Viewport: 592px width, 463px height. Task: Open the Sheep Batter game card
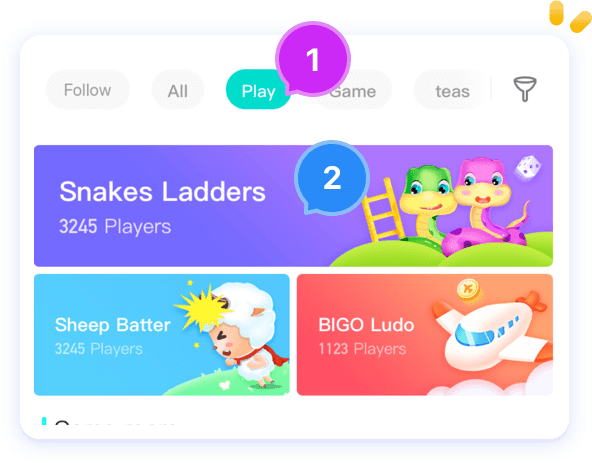[162, 335]
